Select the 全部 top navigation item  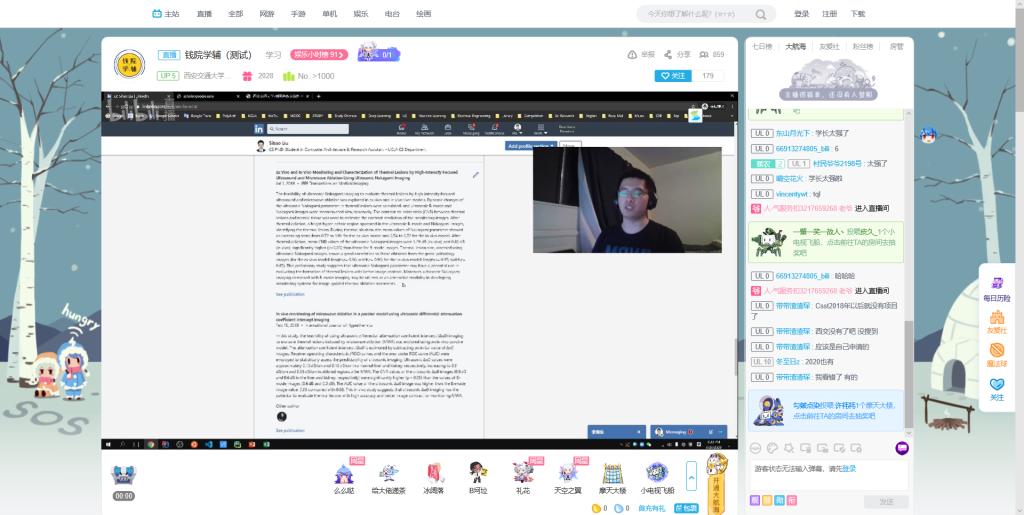point(236,14)
